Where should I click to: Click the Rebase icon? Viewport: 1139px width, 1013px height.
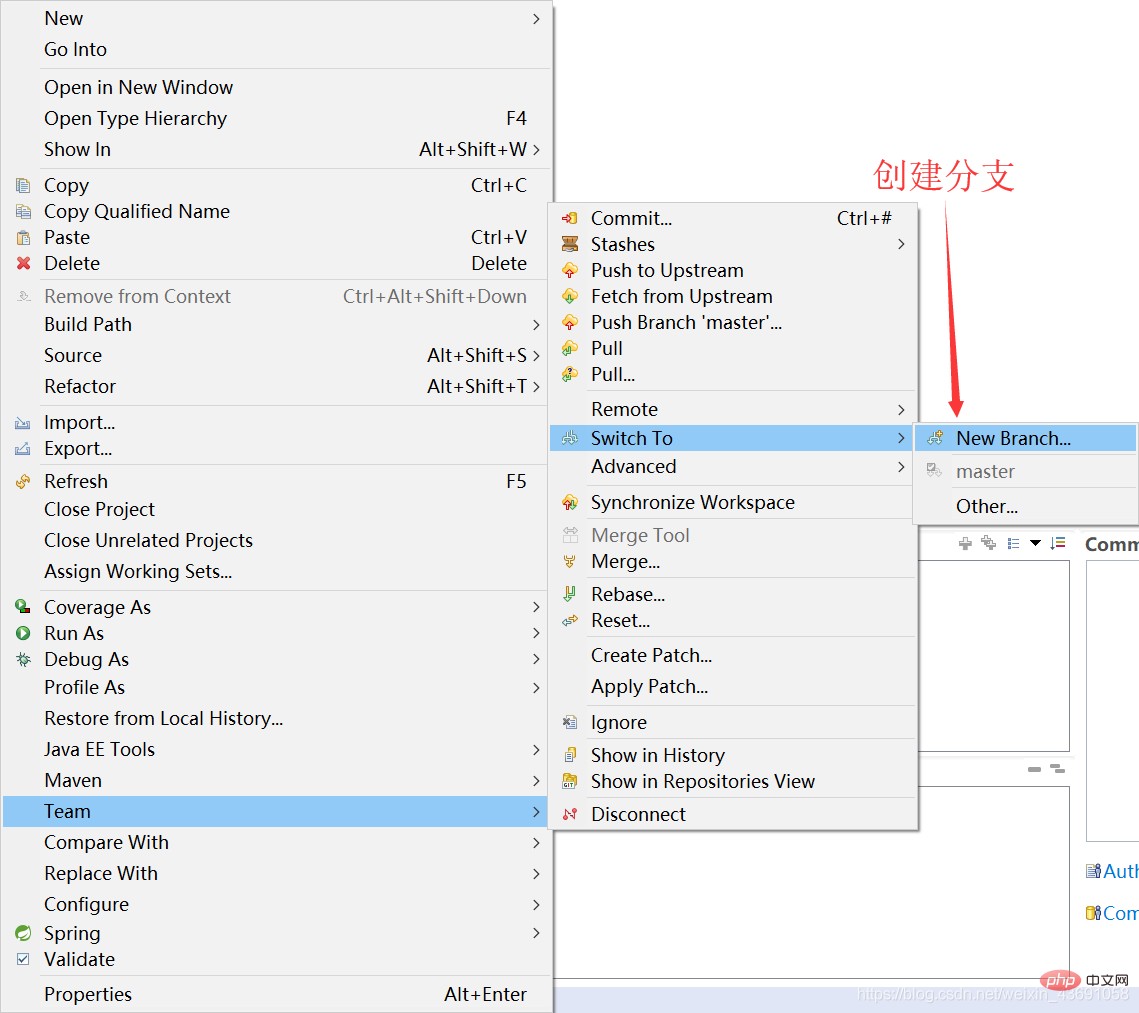[x=570, y=594]
